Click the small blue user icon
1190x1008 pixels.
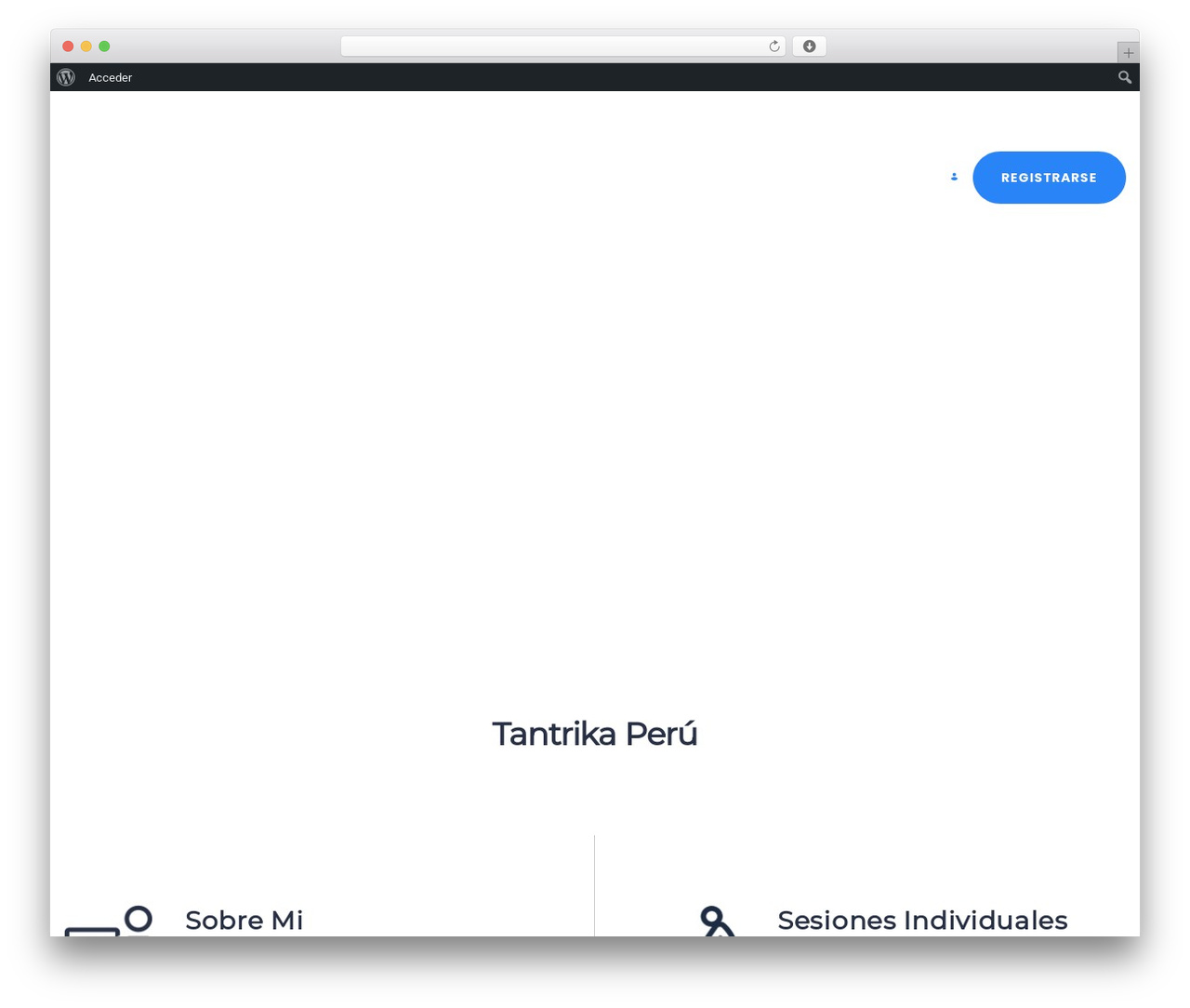(954, 177)
